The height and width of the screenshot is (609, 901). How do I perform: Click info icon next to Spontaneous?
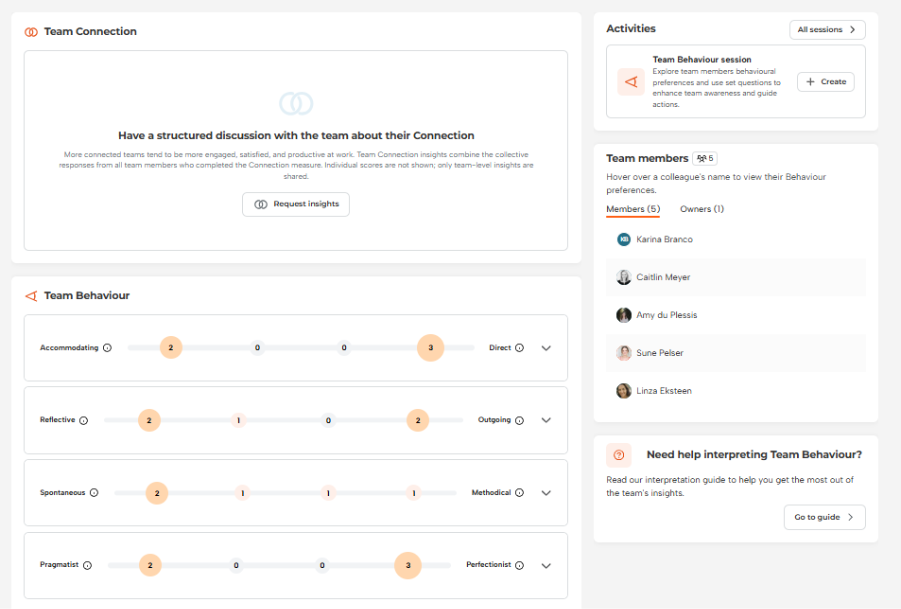[94, 493]
